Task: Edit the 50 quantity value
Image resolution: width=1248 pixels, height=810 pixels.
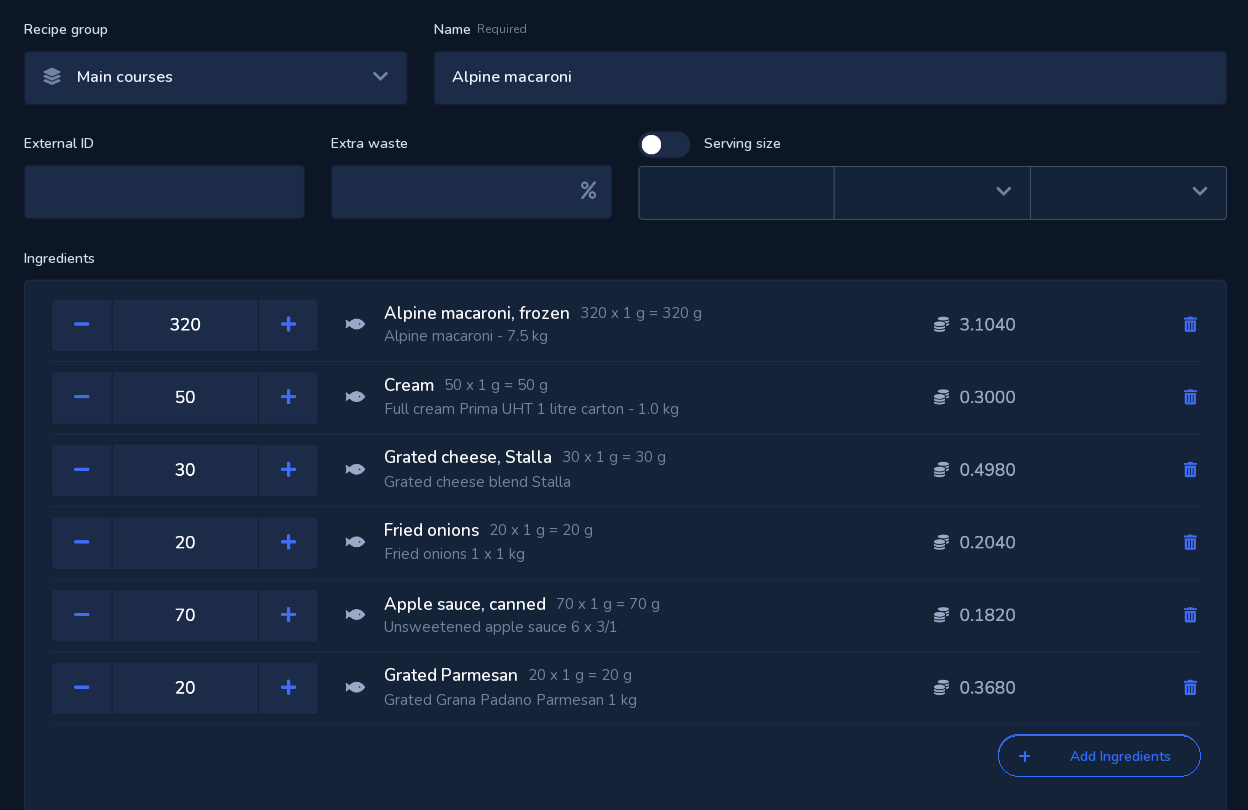Action: click(x=185, y=397)
